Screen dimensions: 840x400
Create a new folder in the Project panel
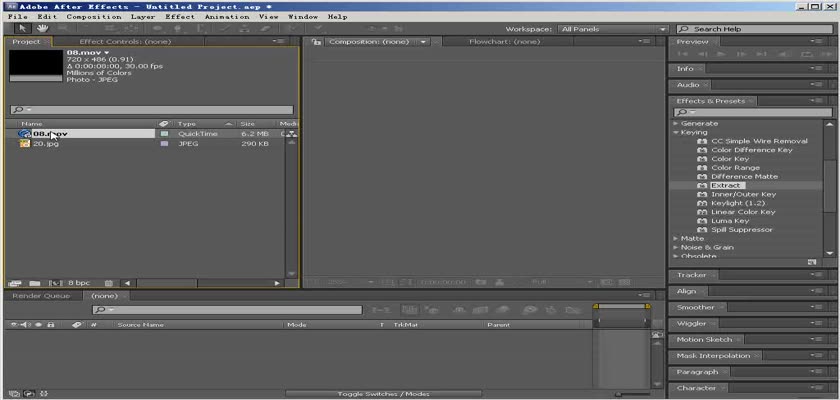(x=34, y=283)
